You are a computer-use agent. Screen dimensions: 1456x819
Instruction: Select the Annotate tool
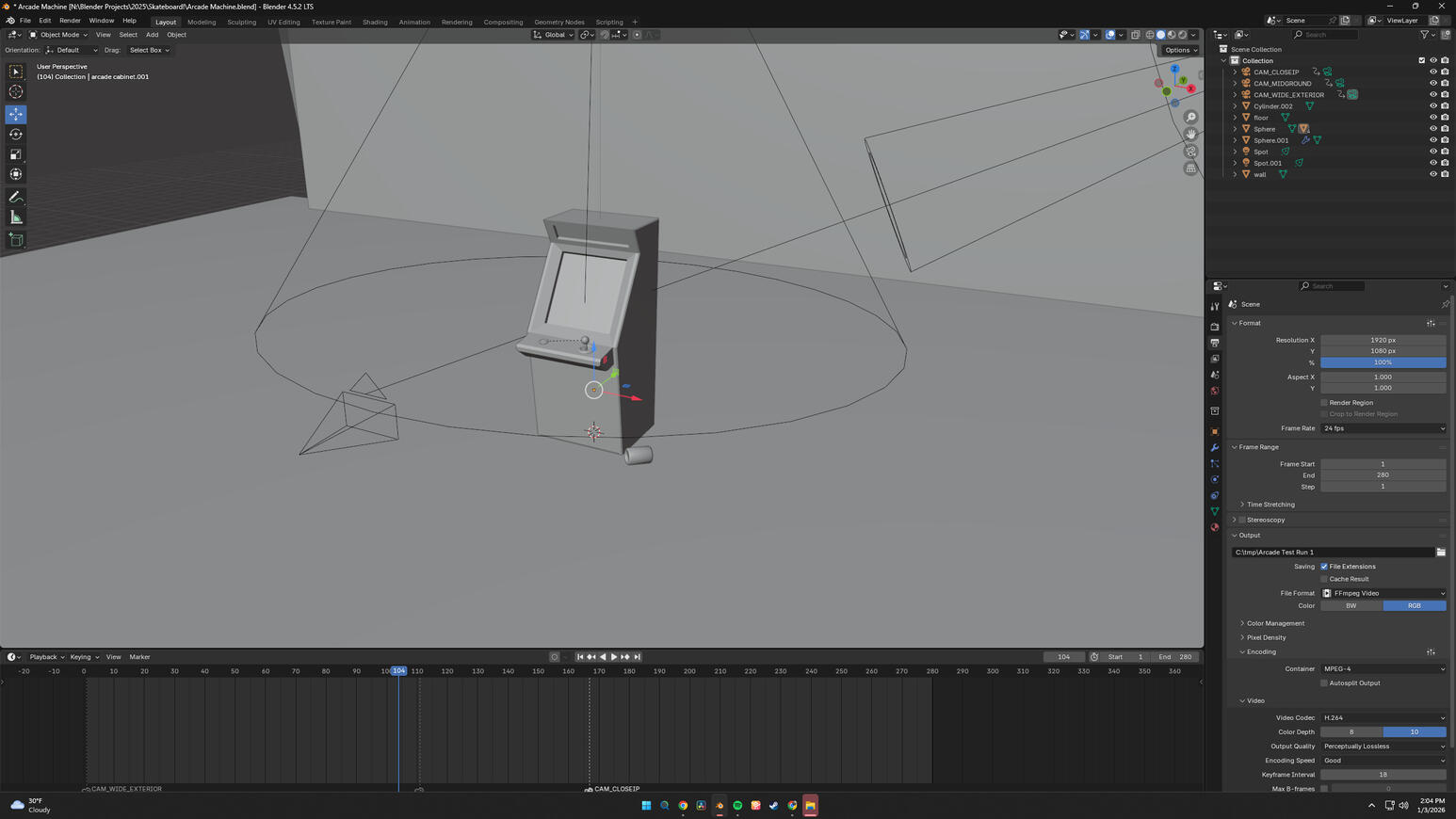pos(16,197)
